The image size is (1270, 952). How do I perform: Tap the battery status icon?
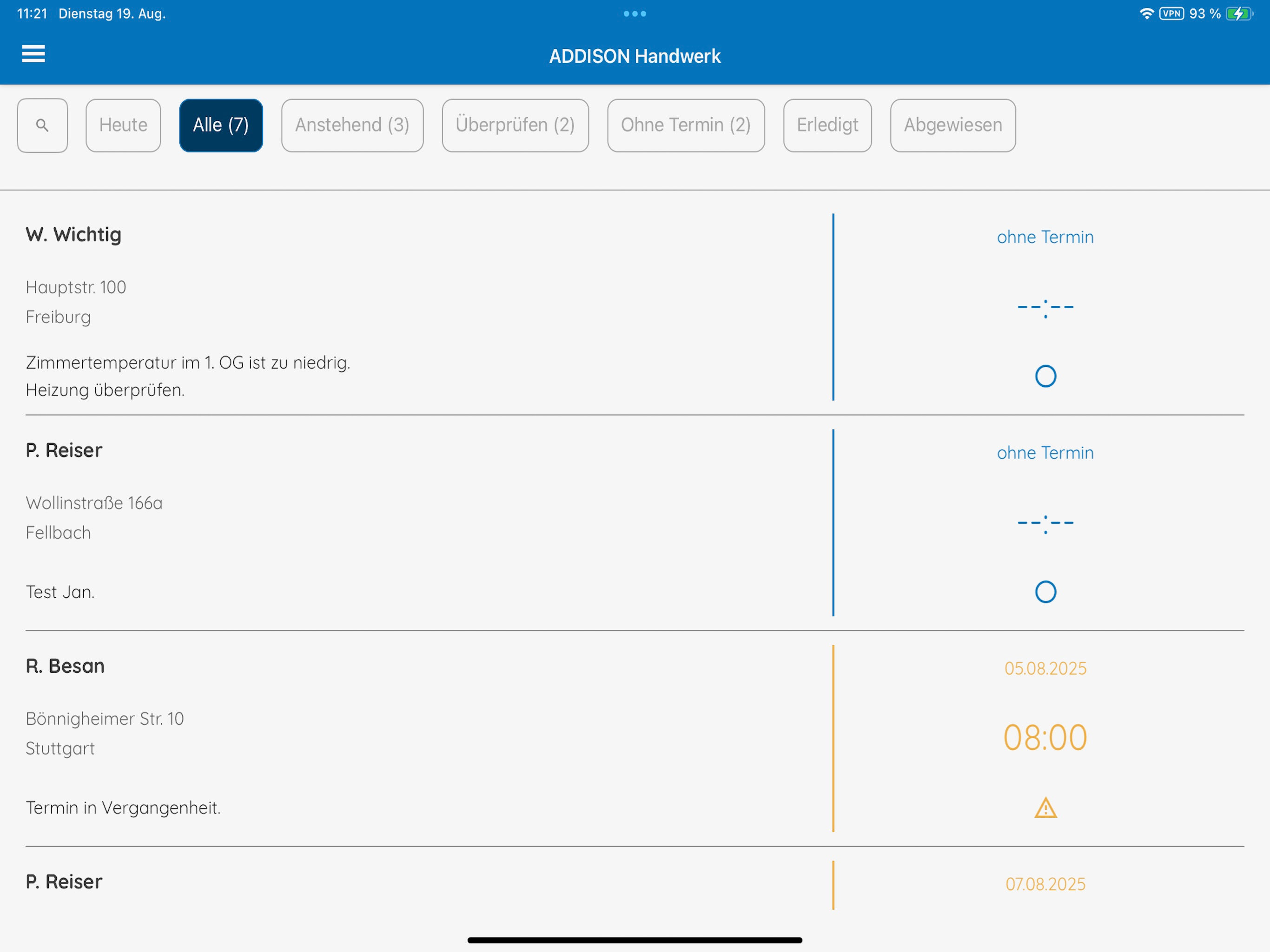point(1239,13)
